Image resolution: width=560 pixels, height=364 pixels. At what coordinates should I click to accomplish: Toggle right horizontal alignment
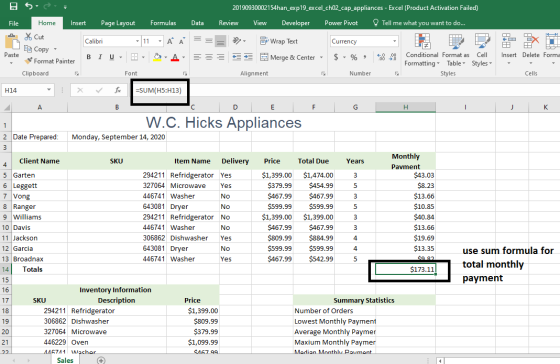coord(221,57)
